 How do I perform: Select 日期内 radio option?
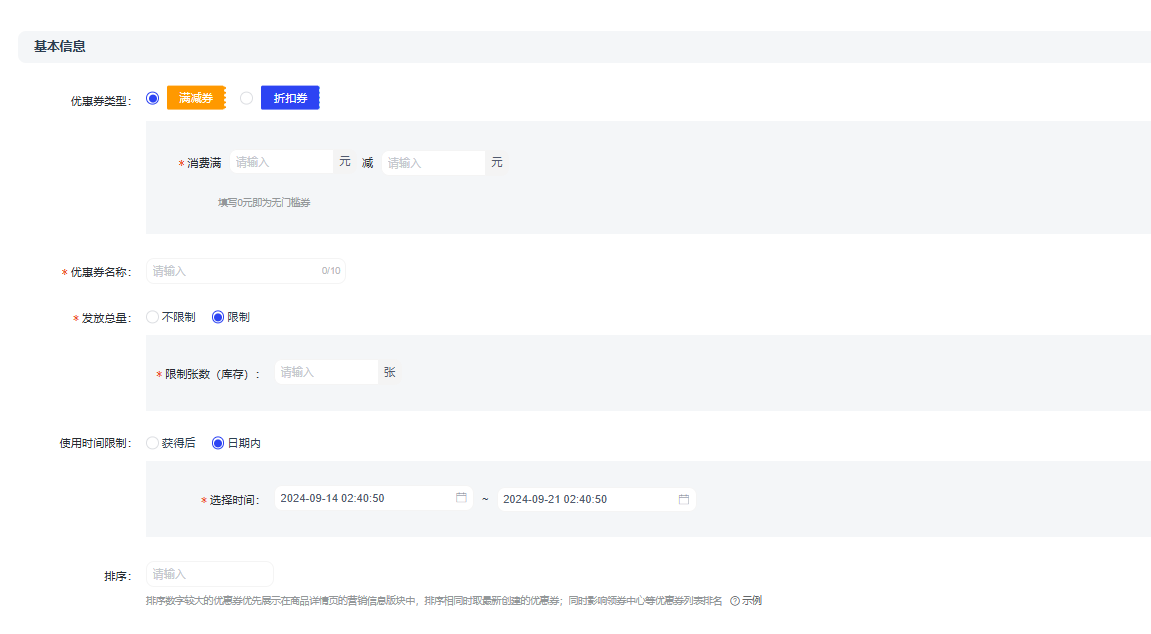[x=218, y=443]
